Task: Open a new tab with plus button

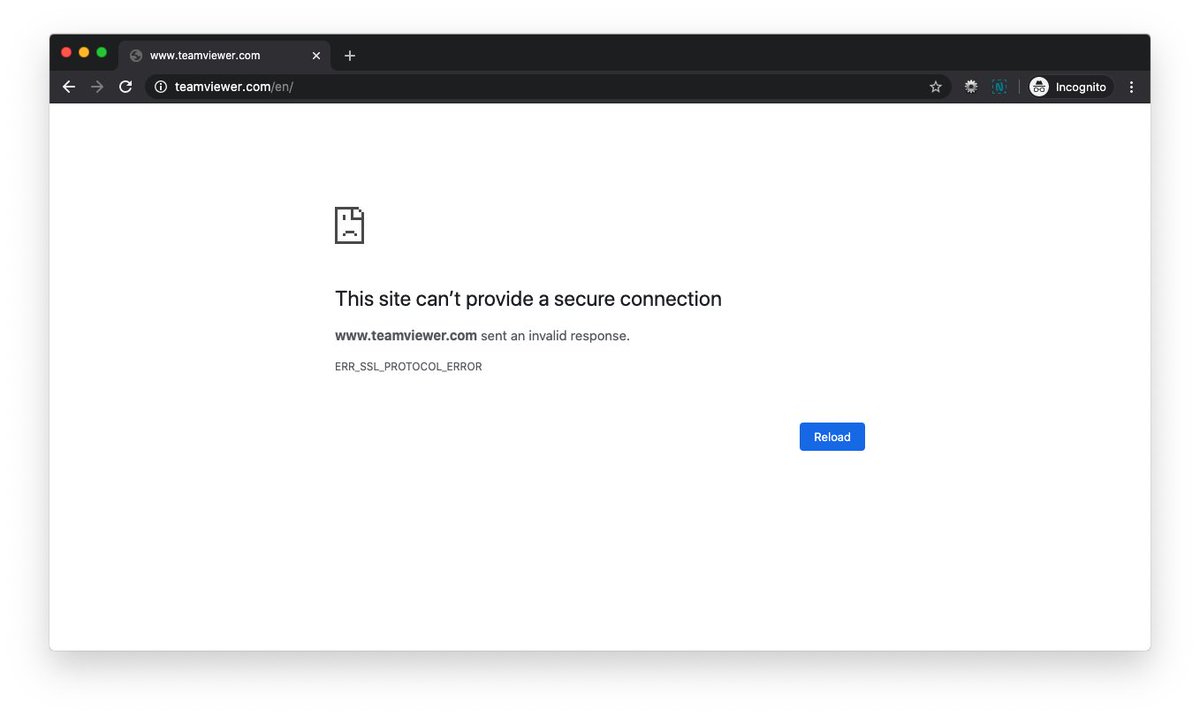Action: click(350, 56)
